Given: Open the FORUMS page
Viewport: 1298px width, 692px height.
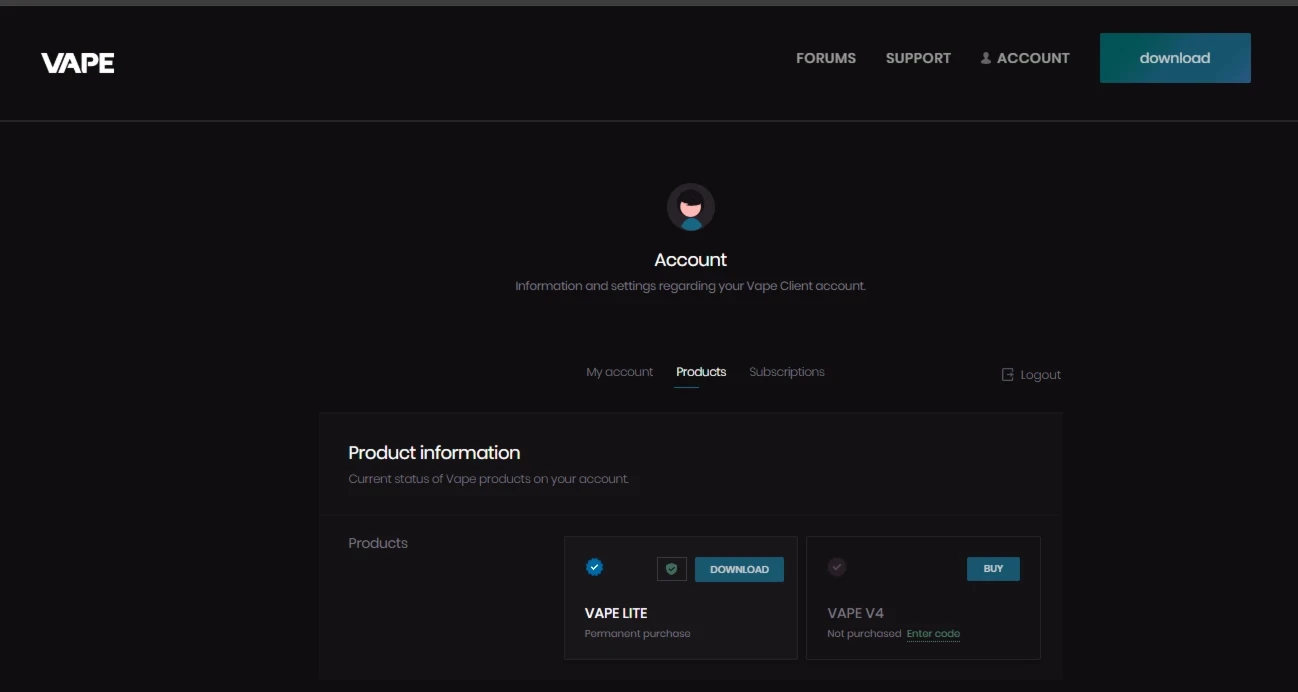Looking at the screenshot, I should (x=825, y=58).
